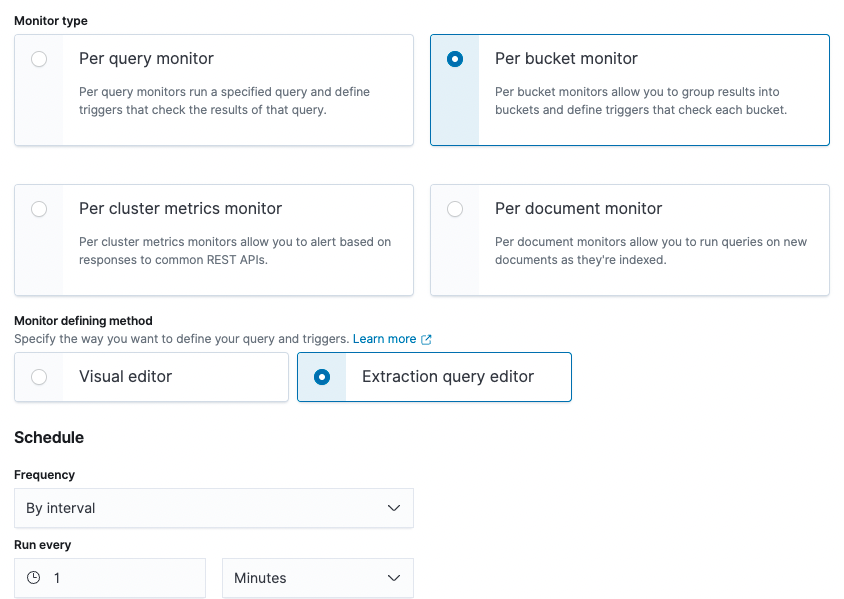Click the Per query monitor card title
Viewport: 844px width, 599px height.
coord(146,59)
